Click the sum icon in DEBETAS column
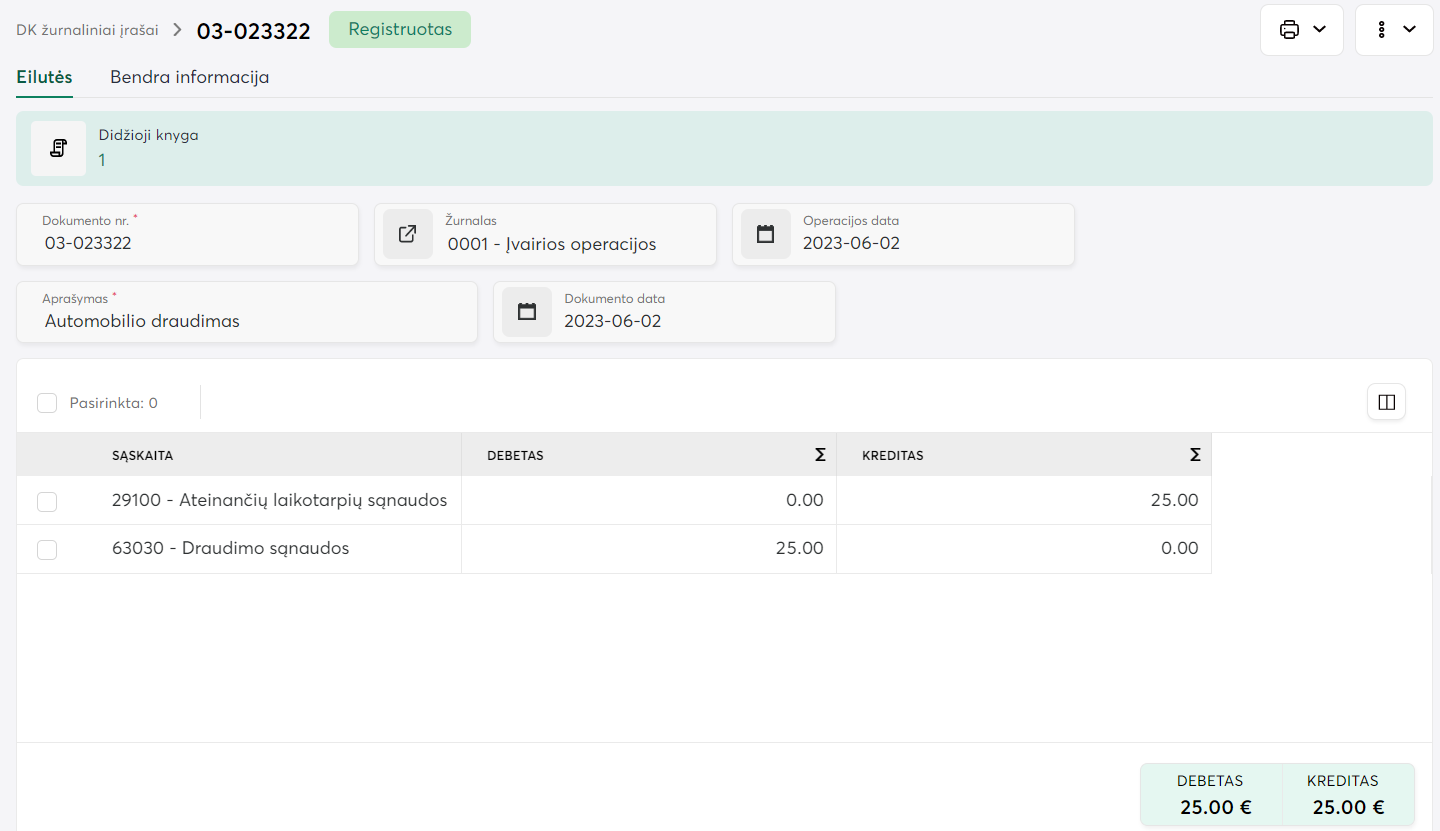1440x831 pixels. pyautogui.click(x=820, y=455)
